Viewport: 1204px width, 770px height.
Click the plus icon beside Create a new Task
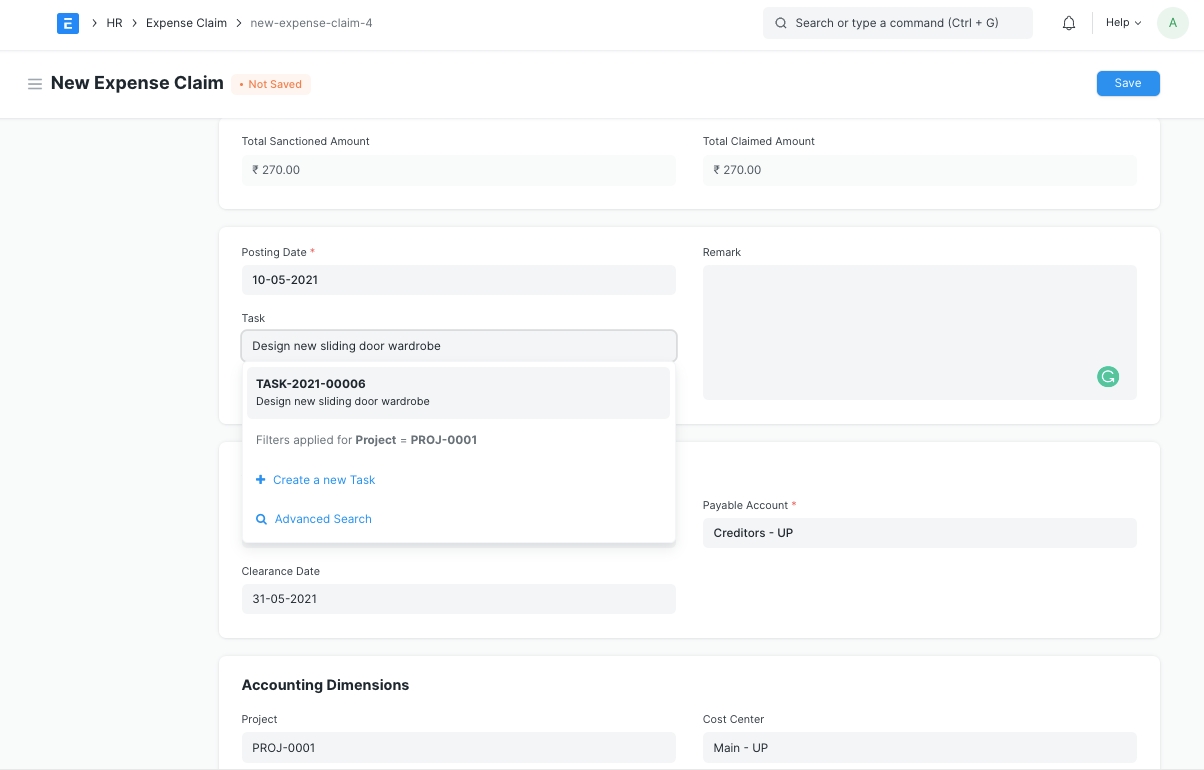point(261,480)
